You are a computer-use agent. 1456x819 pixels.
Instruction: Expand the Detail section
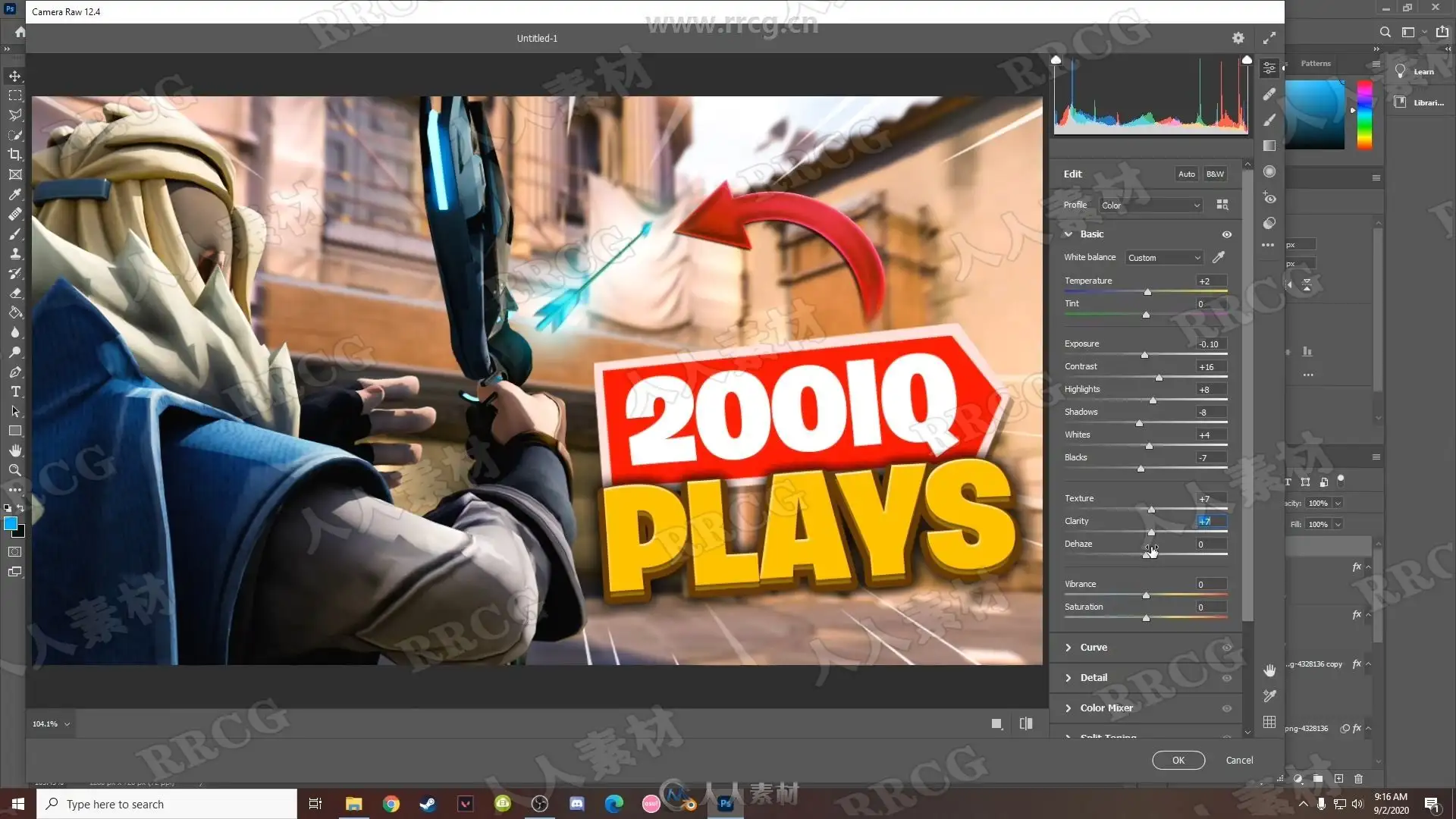point(1093,678)
